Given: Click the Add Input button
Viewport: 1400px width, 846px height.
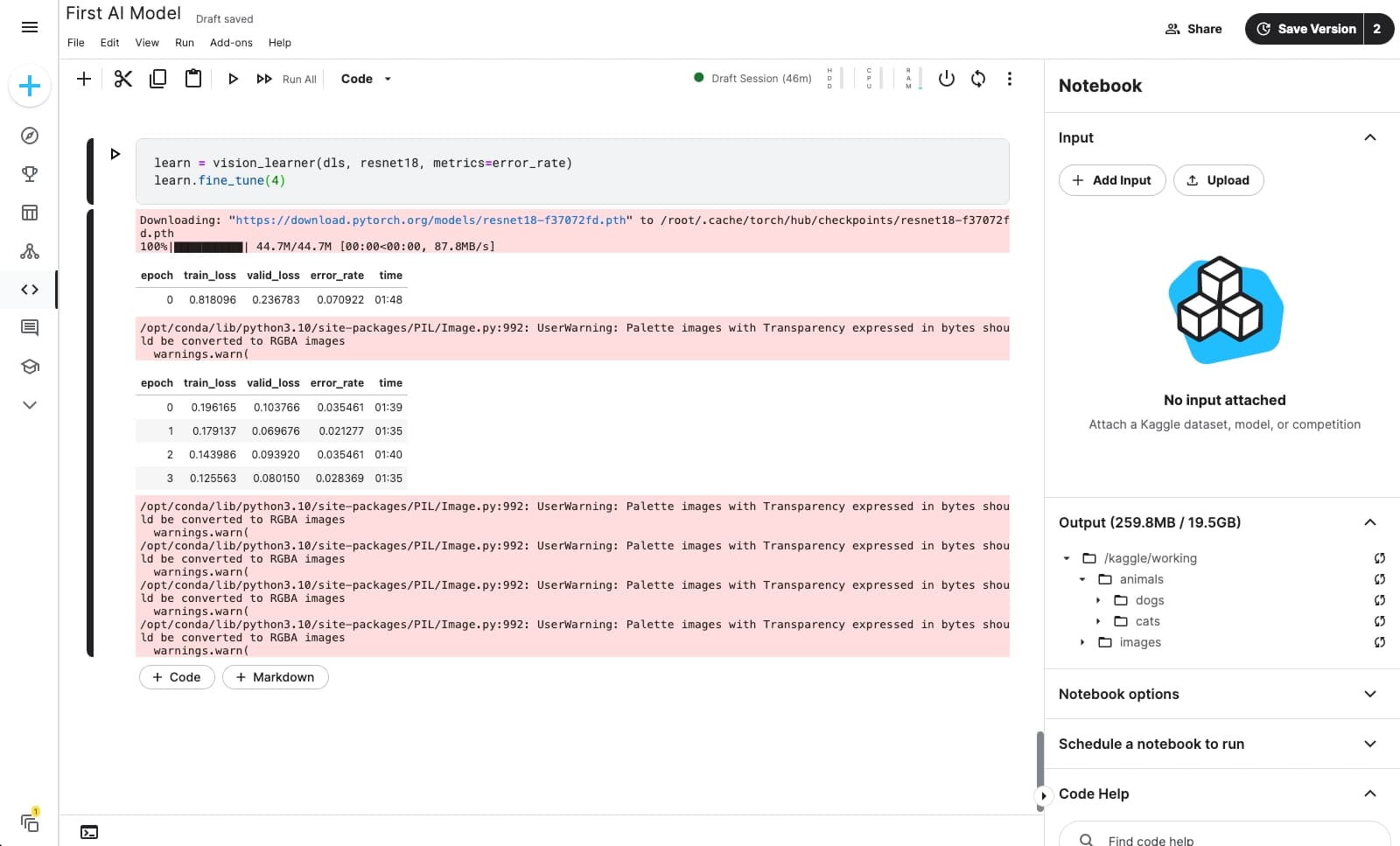Looking at the screenshot, I should point(1111,180).
